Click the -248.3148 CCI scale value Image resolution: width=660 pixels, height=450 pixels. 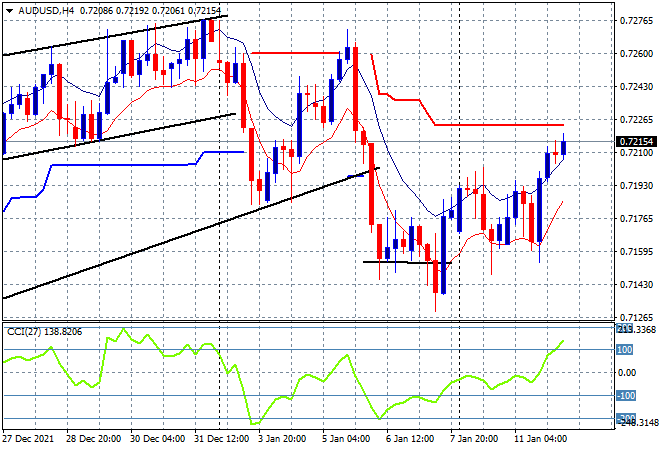click(x=639, y=422)
